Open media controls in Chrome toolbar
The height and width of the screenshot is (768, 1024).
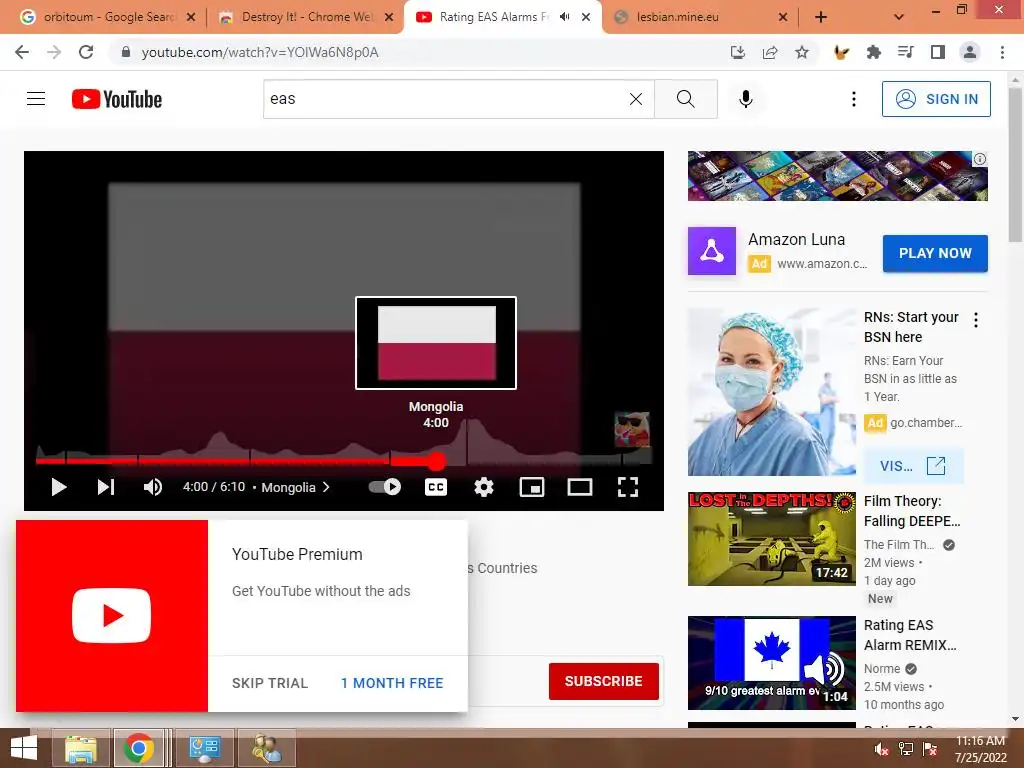point(905,52)
